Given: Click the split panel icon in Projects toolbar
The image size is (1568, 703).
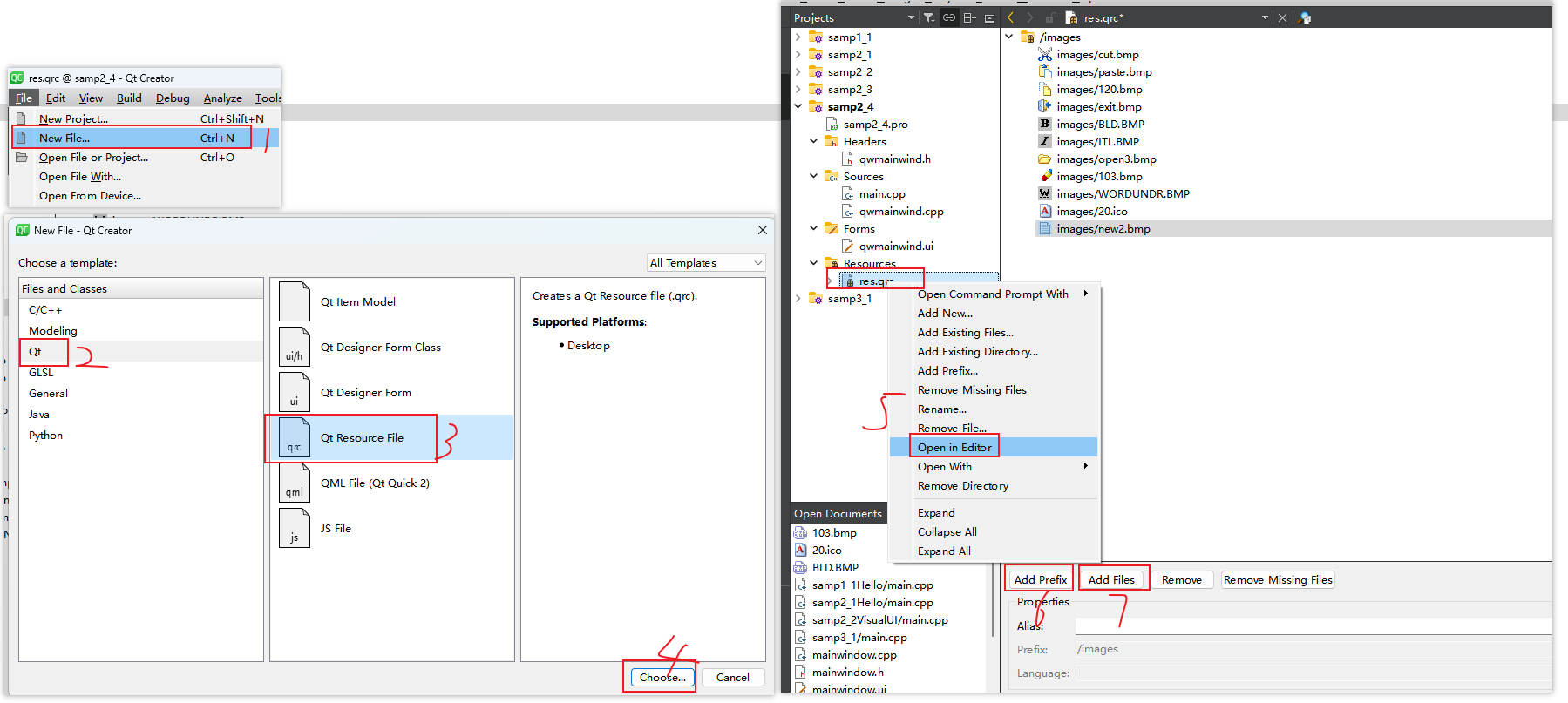Looking at the screenshot, I should point(969,17).
